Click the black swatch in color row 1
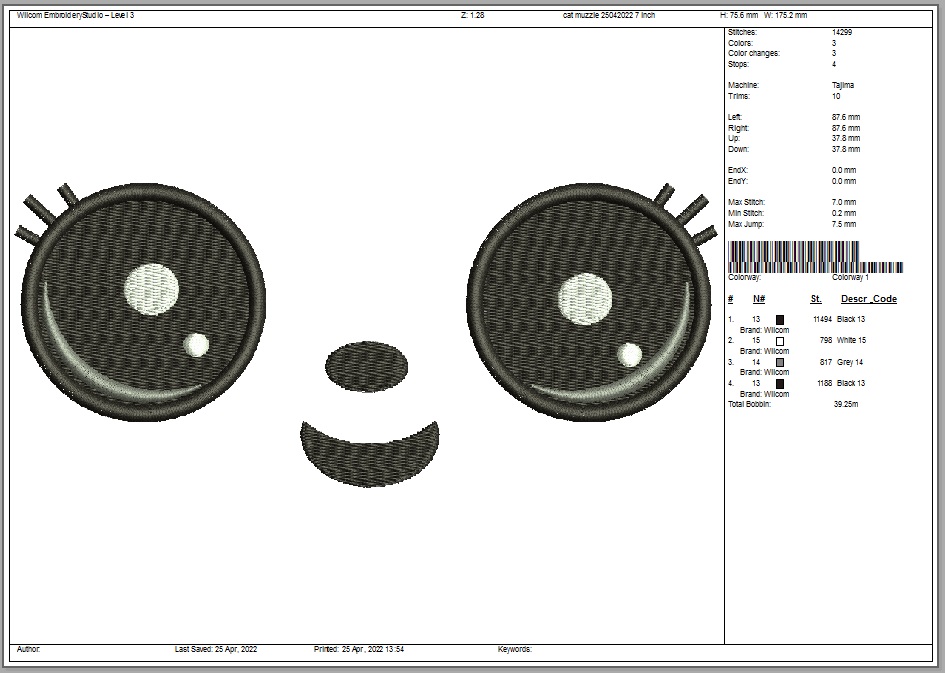The height and width of the screenshot is (673, 945). 780,319
